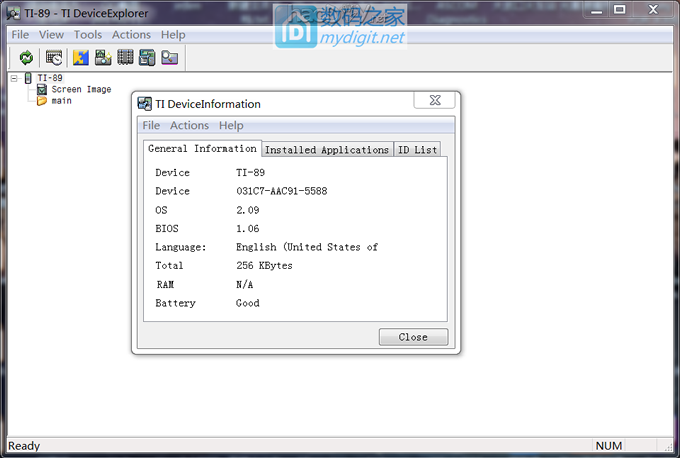The width and height of the screenshot is (680, 458).
Task: Switch to the ID List tab
Action: tap(417, 150)
